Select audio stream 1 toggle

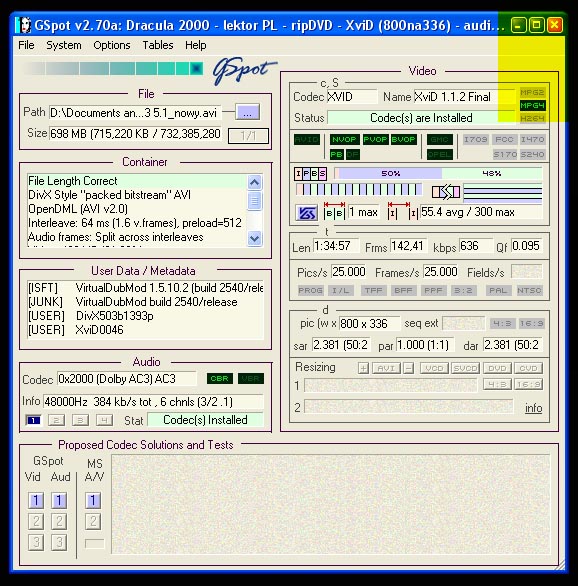click(33, 420)
